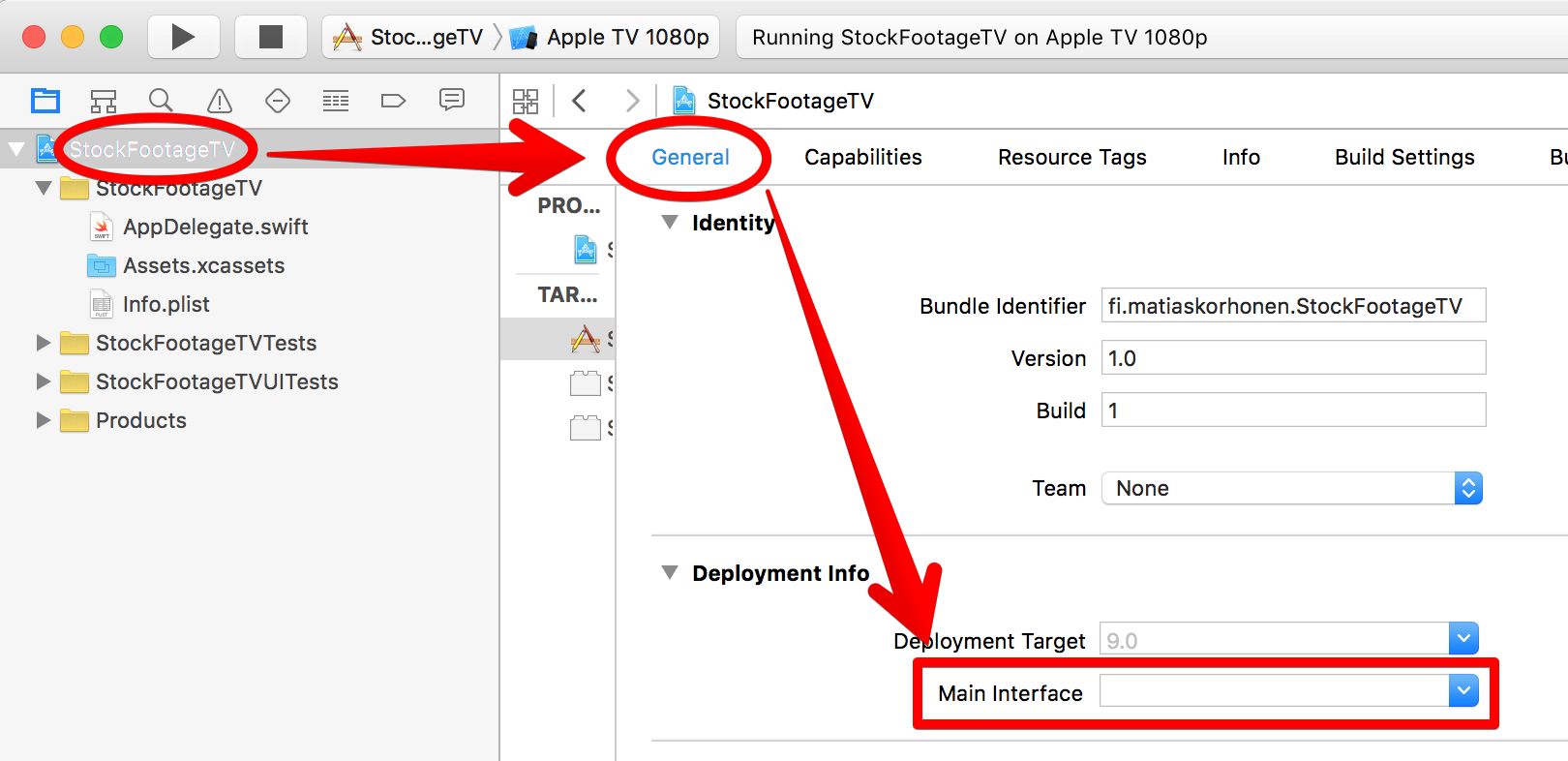Open the Find navigator
This screenshot has width=1568, height=761.
(161, 101)
